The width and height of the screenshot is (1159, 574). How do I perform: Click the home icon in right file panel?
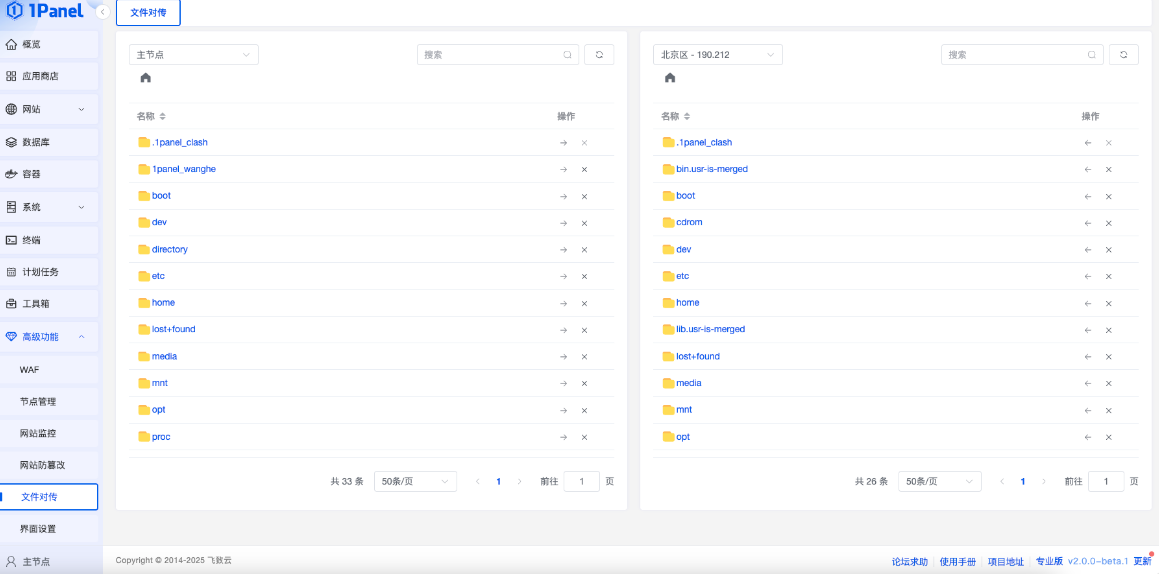tap(670, 78)
